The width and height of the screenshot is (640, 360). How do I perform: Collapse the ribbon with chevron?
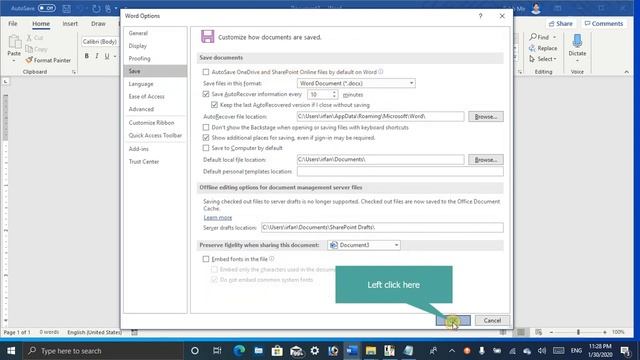(627, 72)
